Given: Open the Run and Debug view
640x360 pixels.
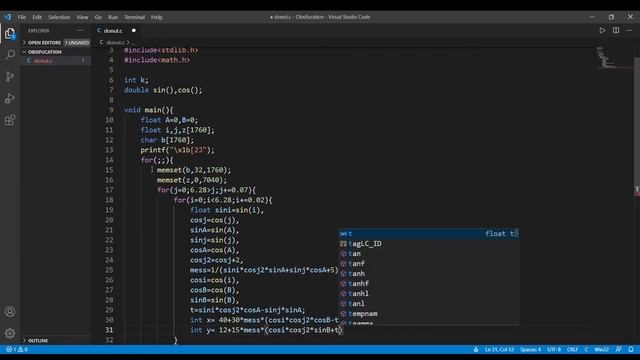Looking at the screenshot, I should pyautogui.click(x=10, y=98).
